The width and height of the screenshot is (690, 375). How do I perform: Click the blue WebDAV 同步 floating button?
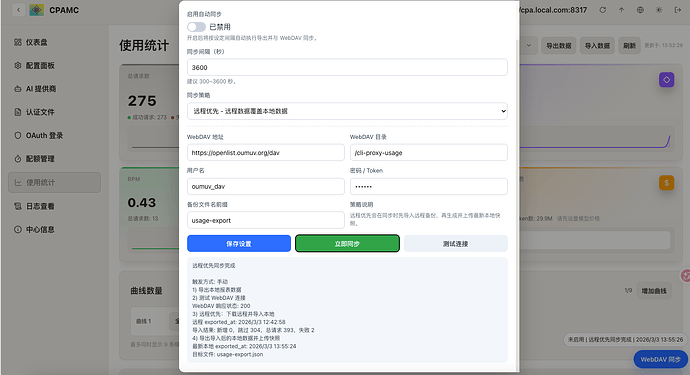(660, 360)
